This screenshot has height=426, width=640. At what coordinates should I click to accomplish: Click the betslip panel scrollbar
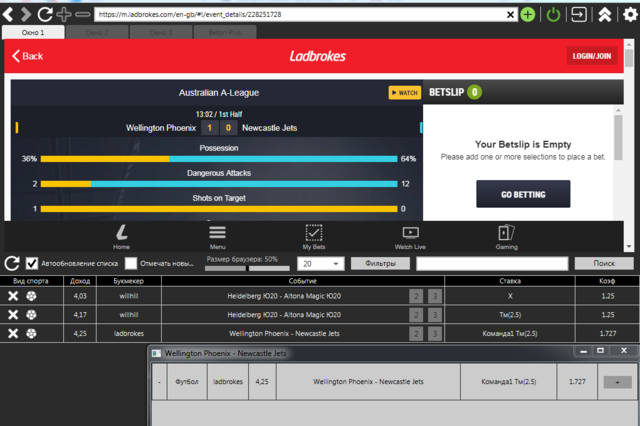coord(618,138)
